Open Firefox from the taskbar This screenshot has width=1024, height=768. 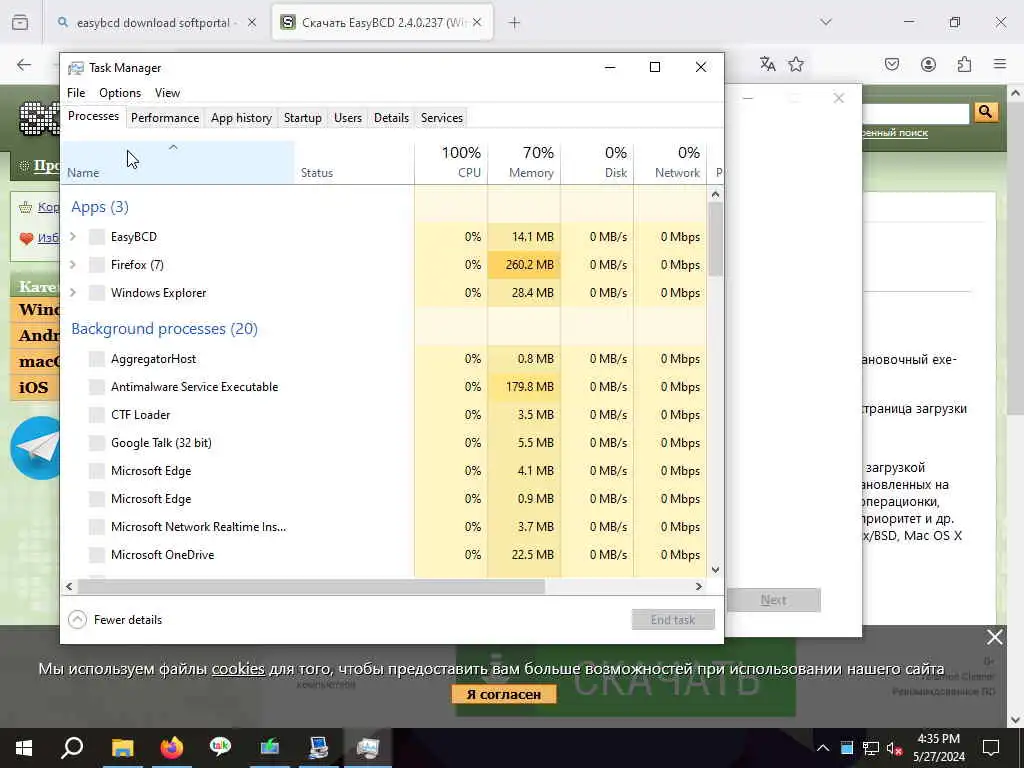[x=171, y=748]
